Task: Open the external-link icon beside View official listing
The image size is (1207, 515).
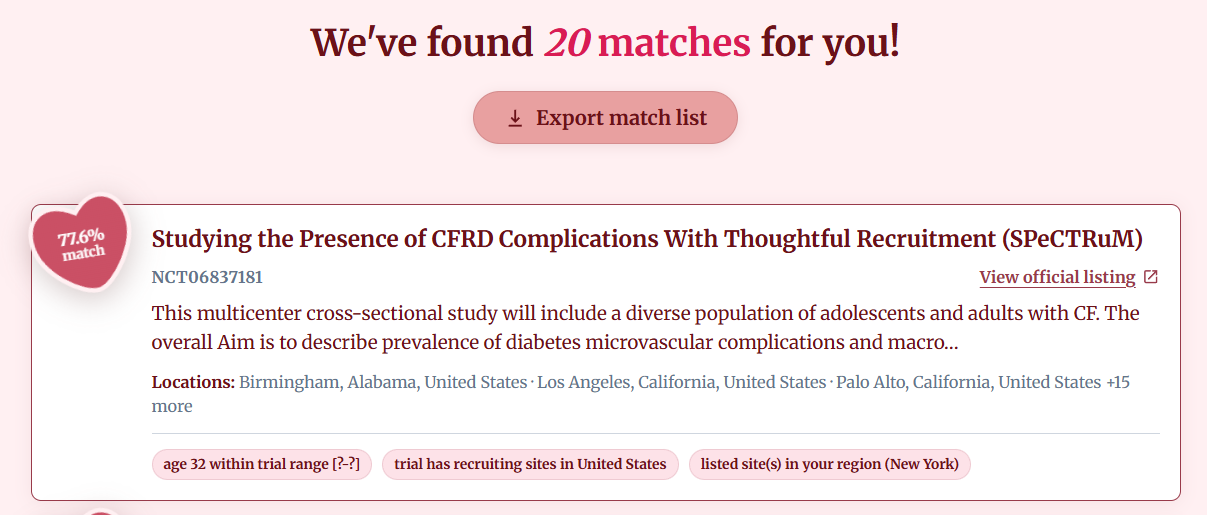Action: click(x=1151, y=277)
